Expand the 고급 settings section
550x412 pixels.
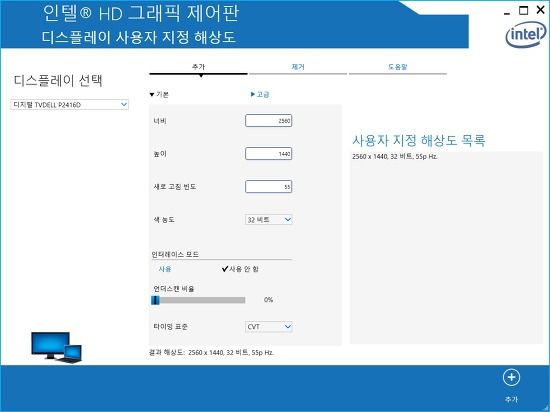[260, 94]
